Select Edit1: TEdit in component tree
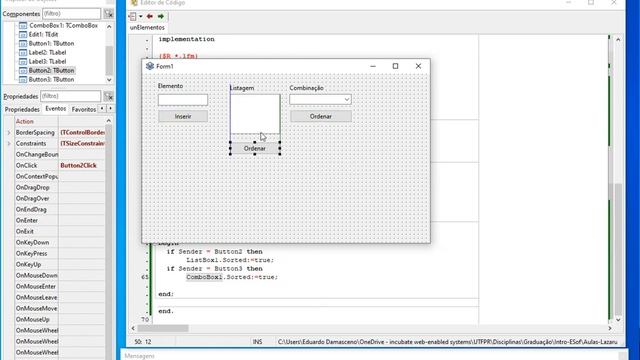This screenshot has width=640, height=360. pyautogui.click(x=43, y=34)
